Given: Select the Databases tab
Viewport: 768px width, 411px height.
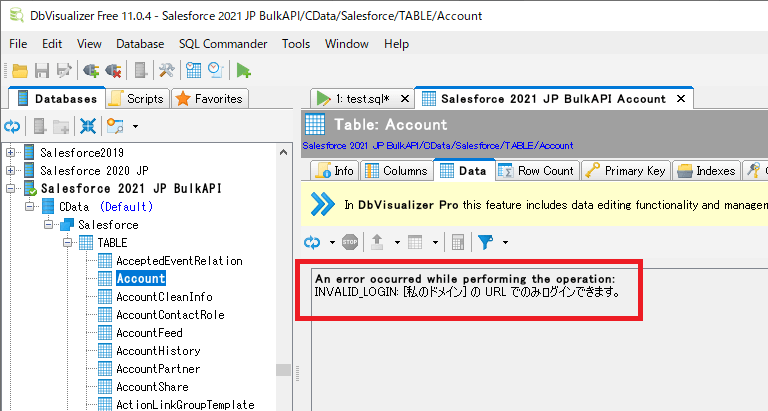Looking at the screenshot, I should pos(57,98).
